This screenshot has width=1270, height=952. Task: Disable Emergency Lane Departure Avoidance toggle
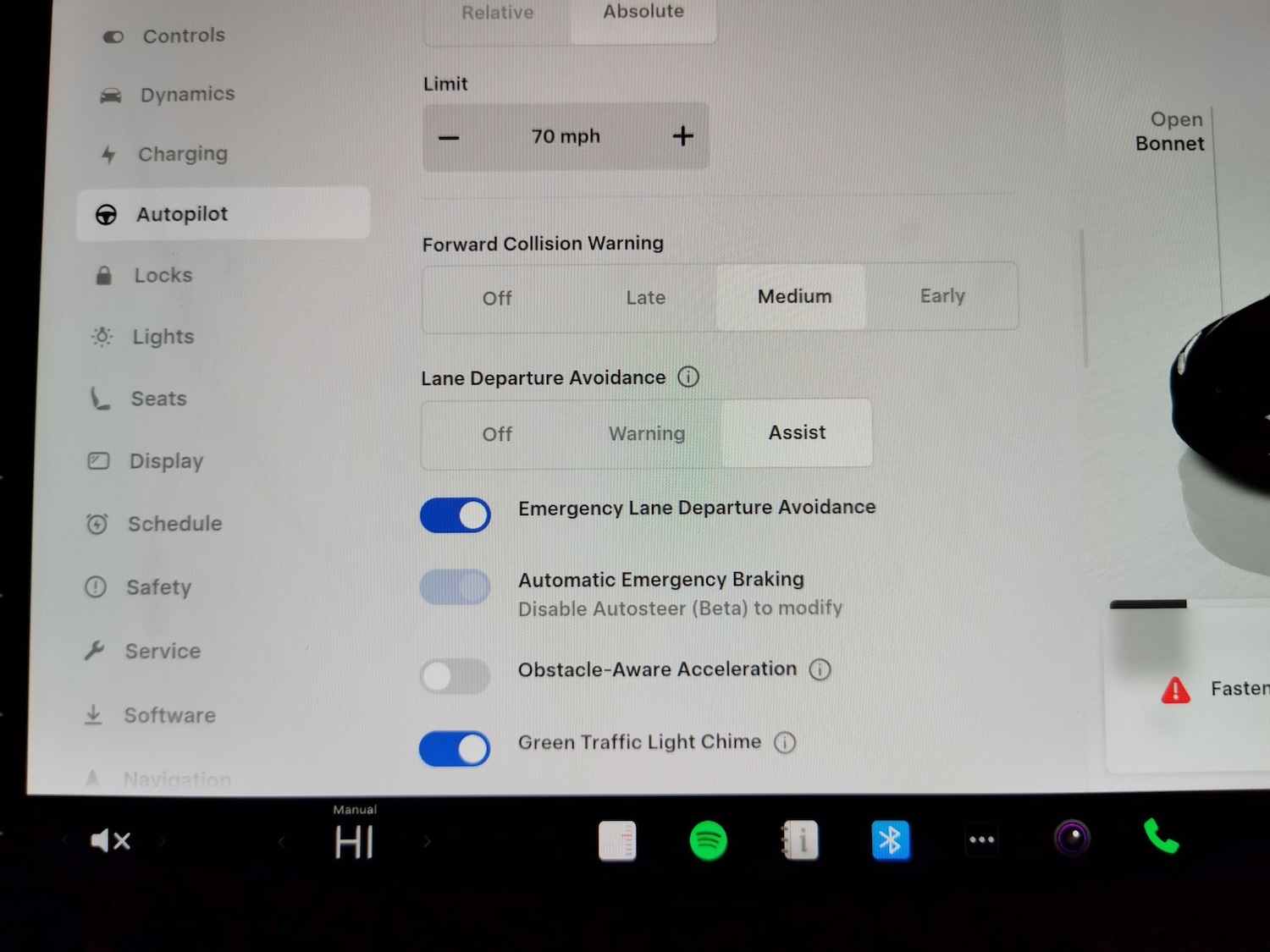pos(456,515)
